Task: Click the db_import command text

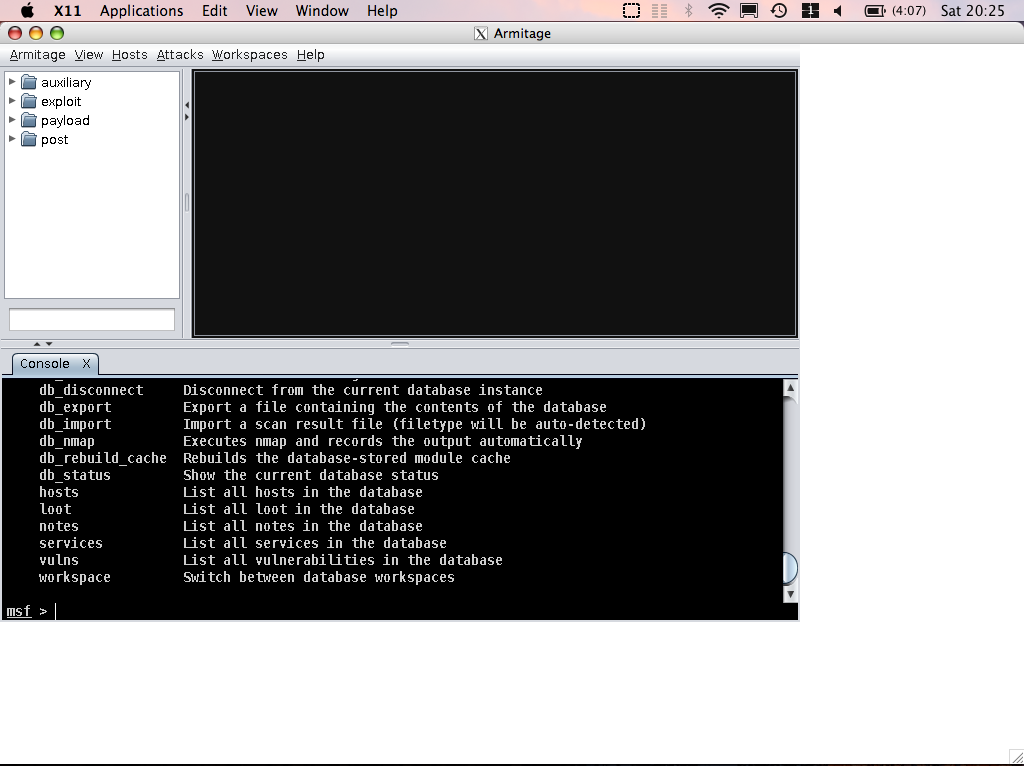Action: point(75,424)
